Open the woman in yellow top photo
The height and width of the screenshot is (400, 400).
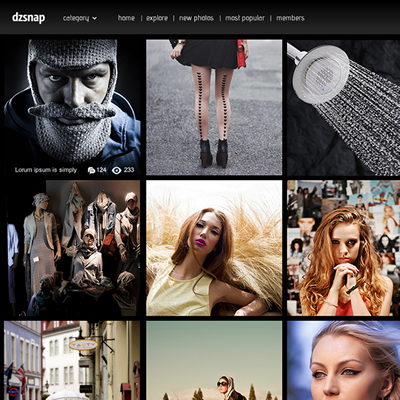point(214,248)
